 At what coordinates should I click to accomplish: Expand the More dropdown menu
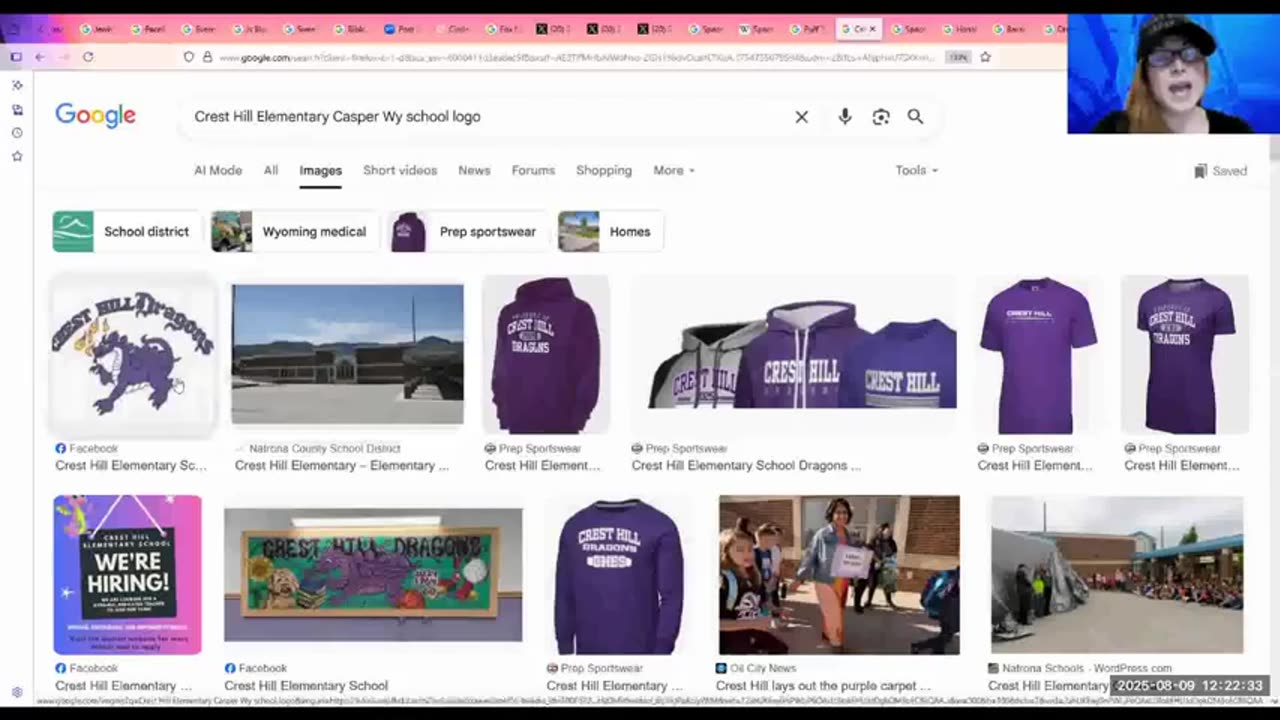674,170
